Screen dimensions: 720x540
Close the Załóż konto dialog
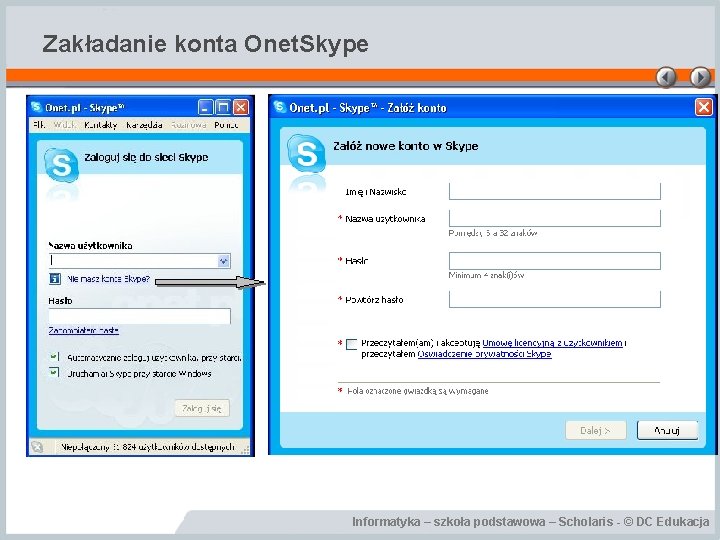pyautogui.click(x=703, y=107)
